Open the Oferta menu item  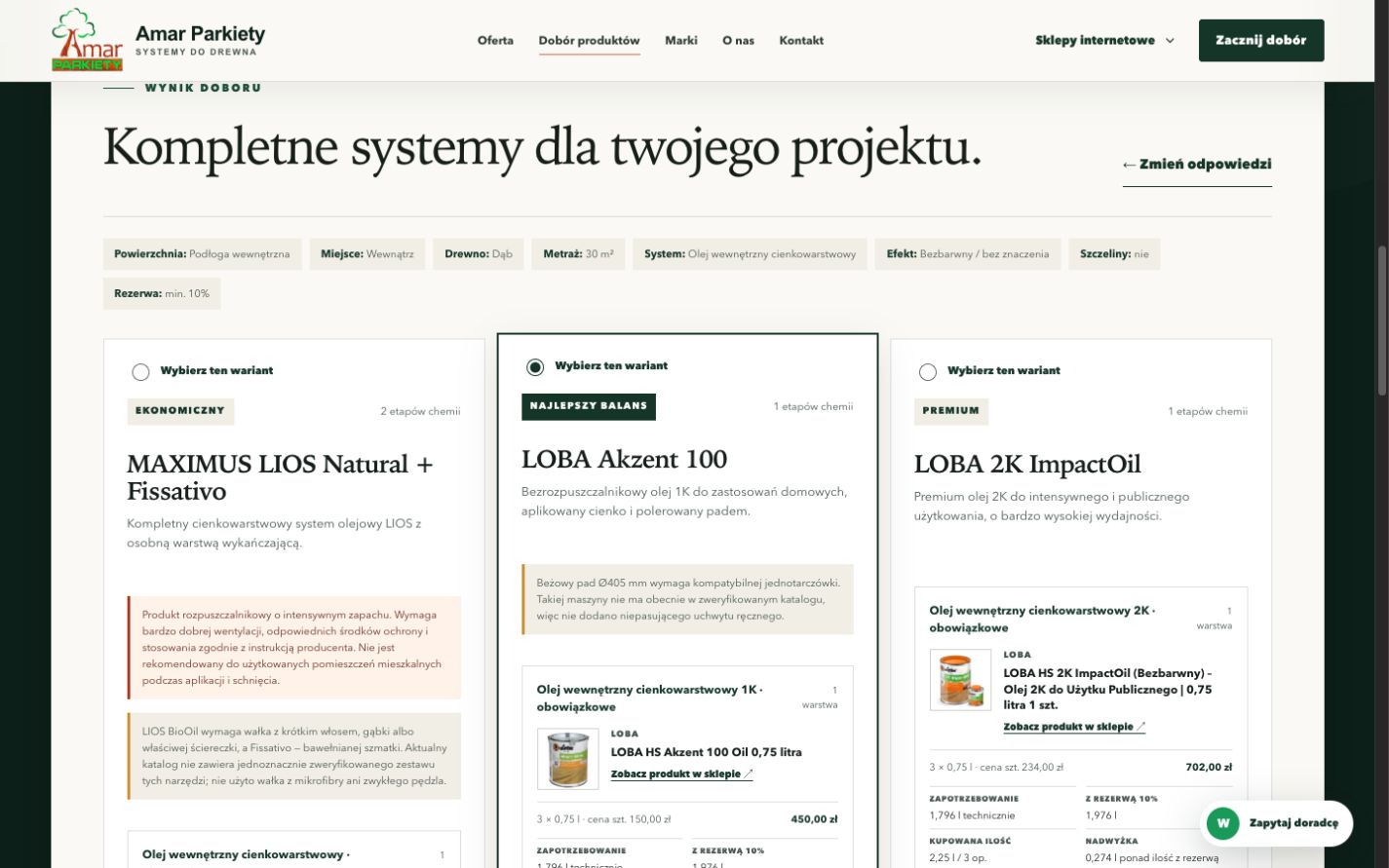(495, 41)
